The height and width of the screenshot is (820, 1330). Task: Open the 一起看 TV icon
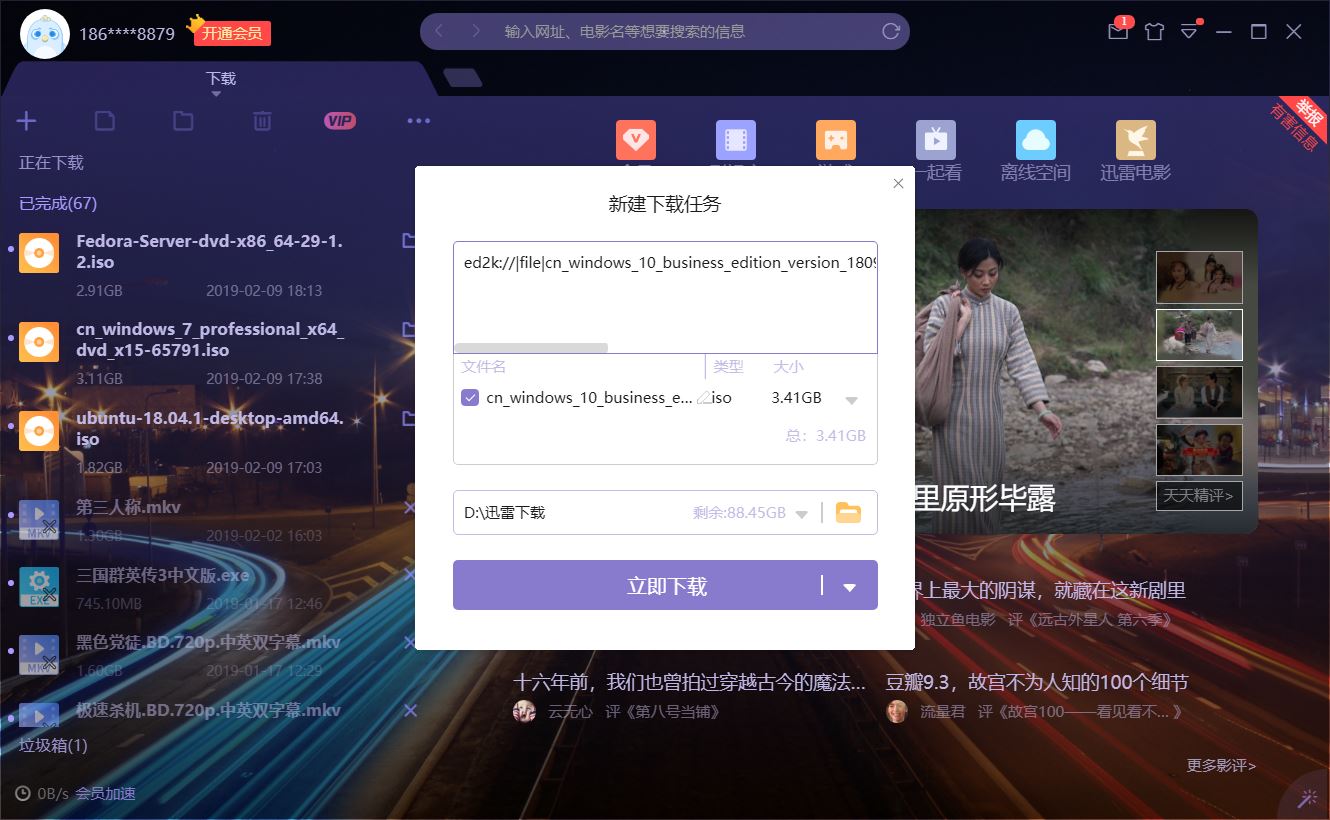[x=935, y=140]
